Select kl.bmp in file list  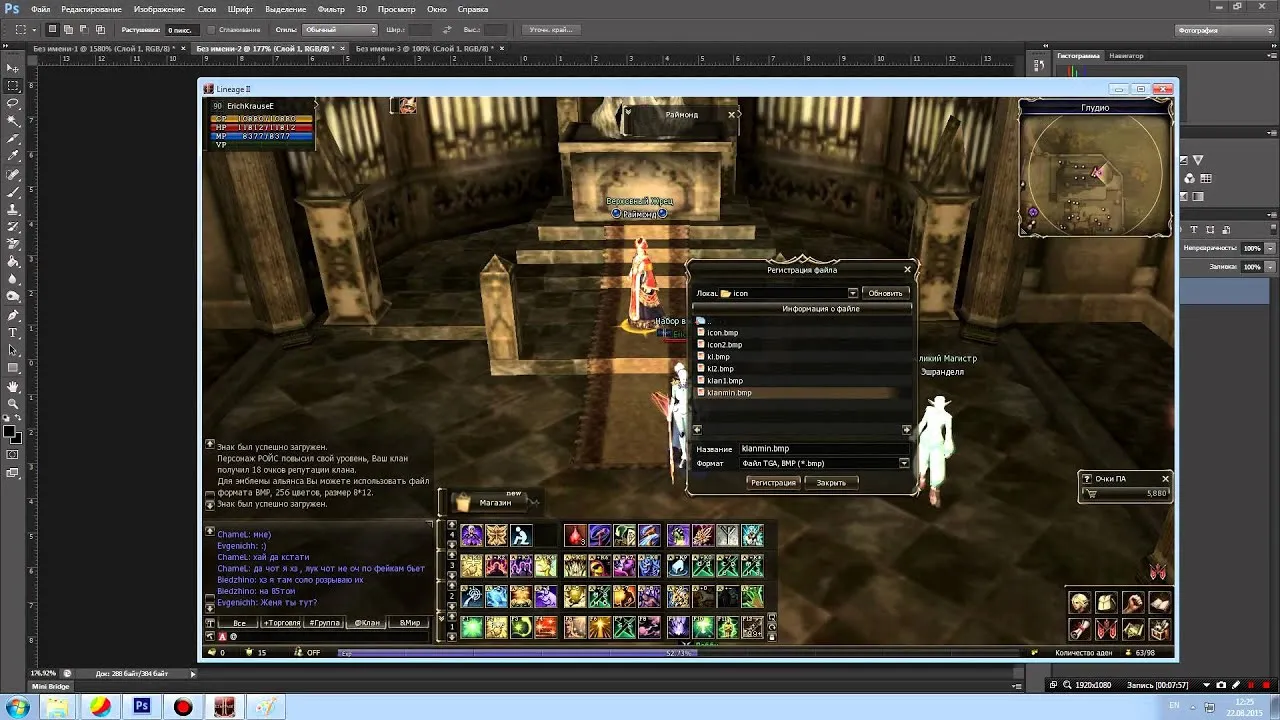pyautogui.click(x=719, y=357)
